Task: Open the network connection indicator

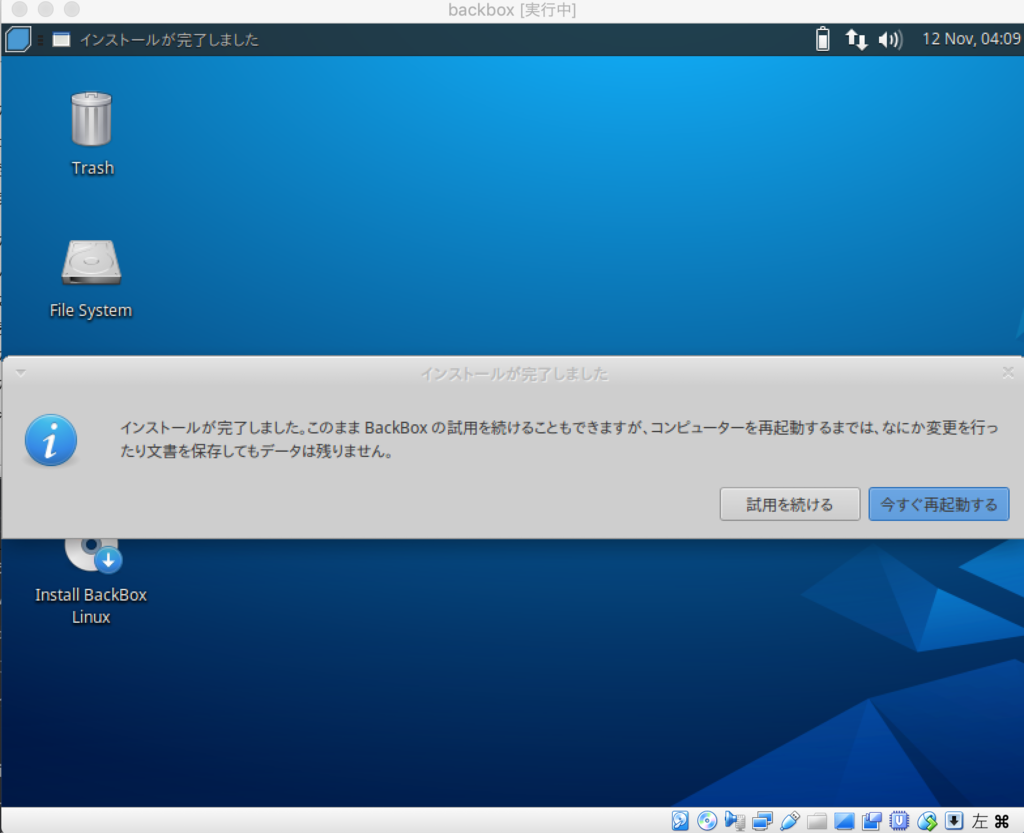Action: (856, 40)
